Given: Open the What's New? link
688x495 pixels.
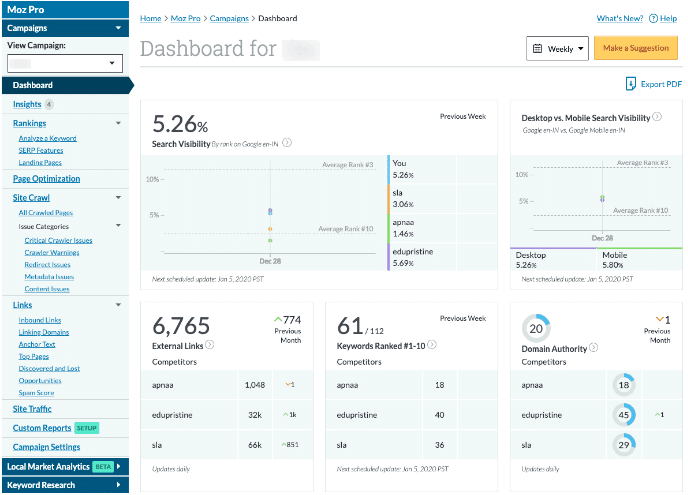Looking at the screenshot, I should (620, 18).
